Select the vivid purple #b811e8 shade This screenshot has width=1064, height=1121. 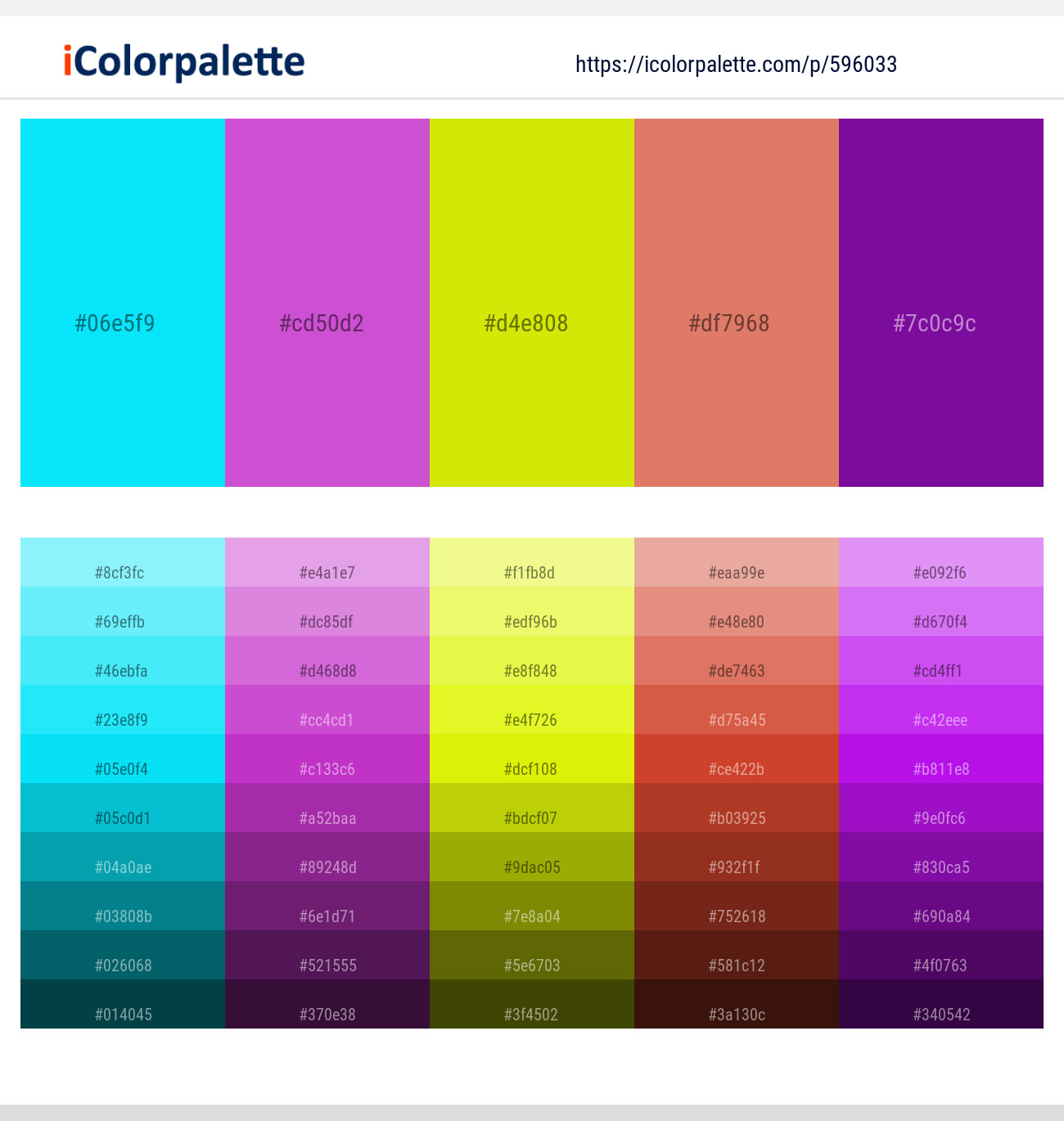tap(941, 759)
